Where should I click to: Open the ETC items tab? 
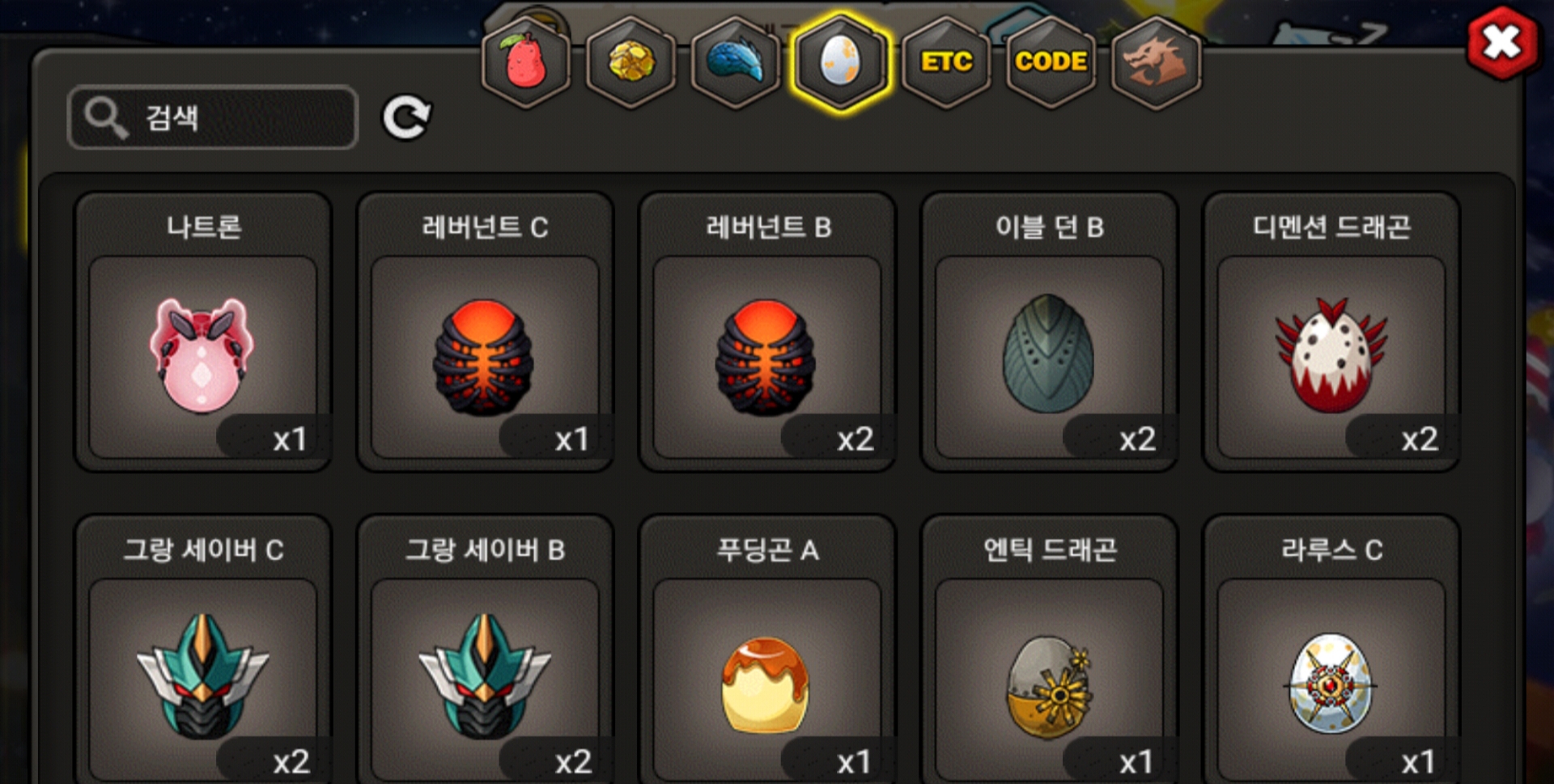pos(946,61)
